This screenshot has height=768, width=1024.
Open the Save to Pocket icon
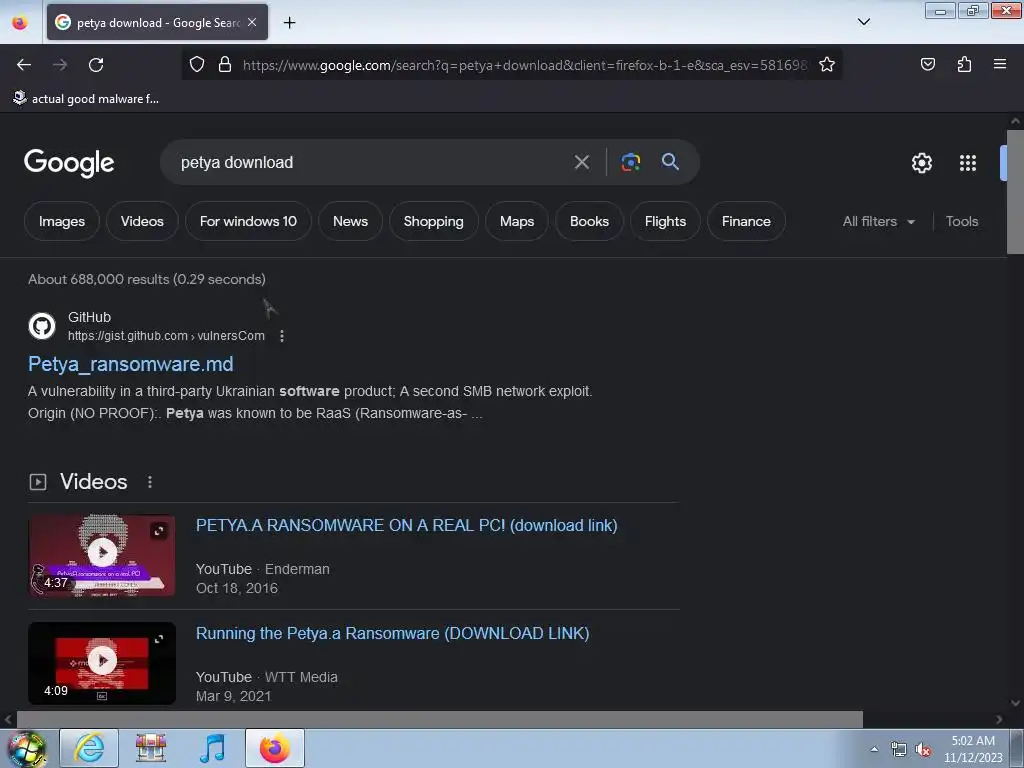click(927, 64)
